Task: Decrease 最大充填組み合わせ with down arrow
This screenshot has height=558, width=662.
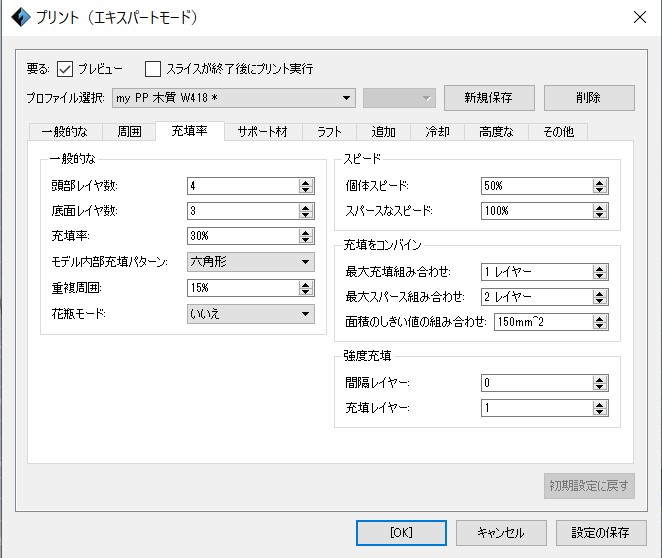Action: 600,276
